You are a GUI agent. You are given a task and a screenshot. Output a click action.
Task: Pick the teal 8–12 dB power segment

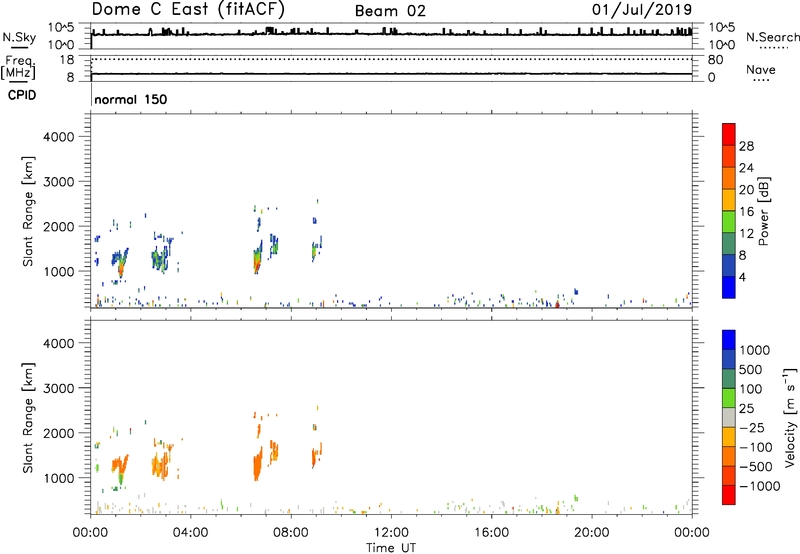tap(729, 244)
